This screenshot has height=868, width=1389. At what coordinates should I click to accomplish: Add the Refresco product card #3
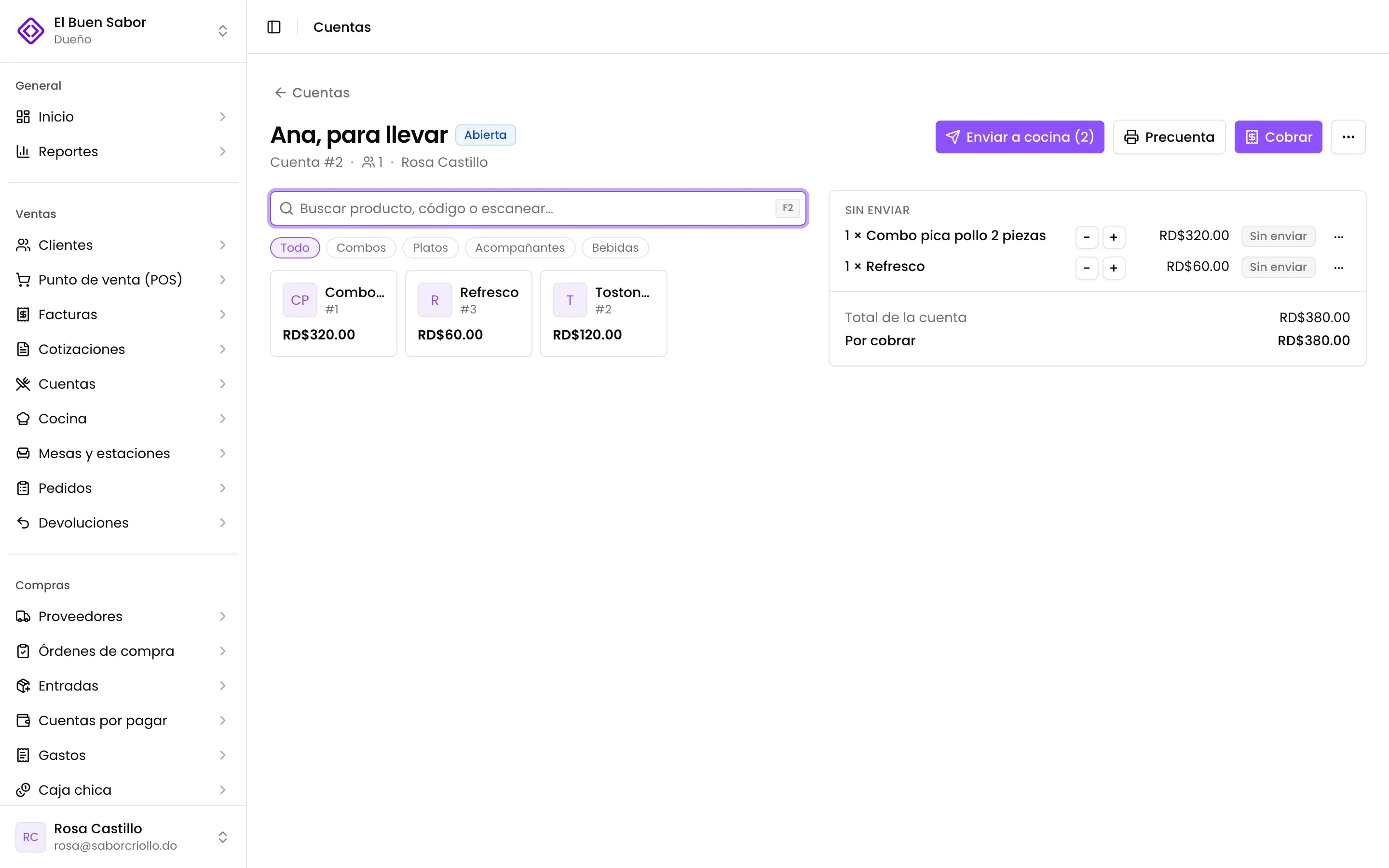pos(468,313)
